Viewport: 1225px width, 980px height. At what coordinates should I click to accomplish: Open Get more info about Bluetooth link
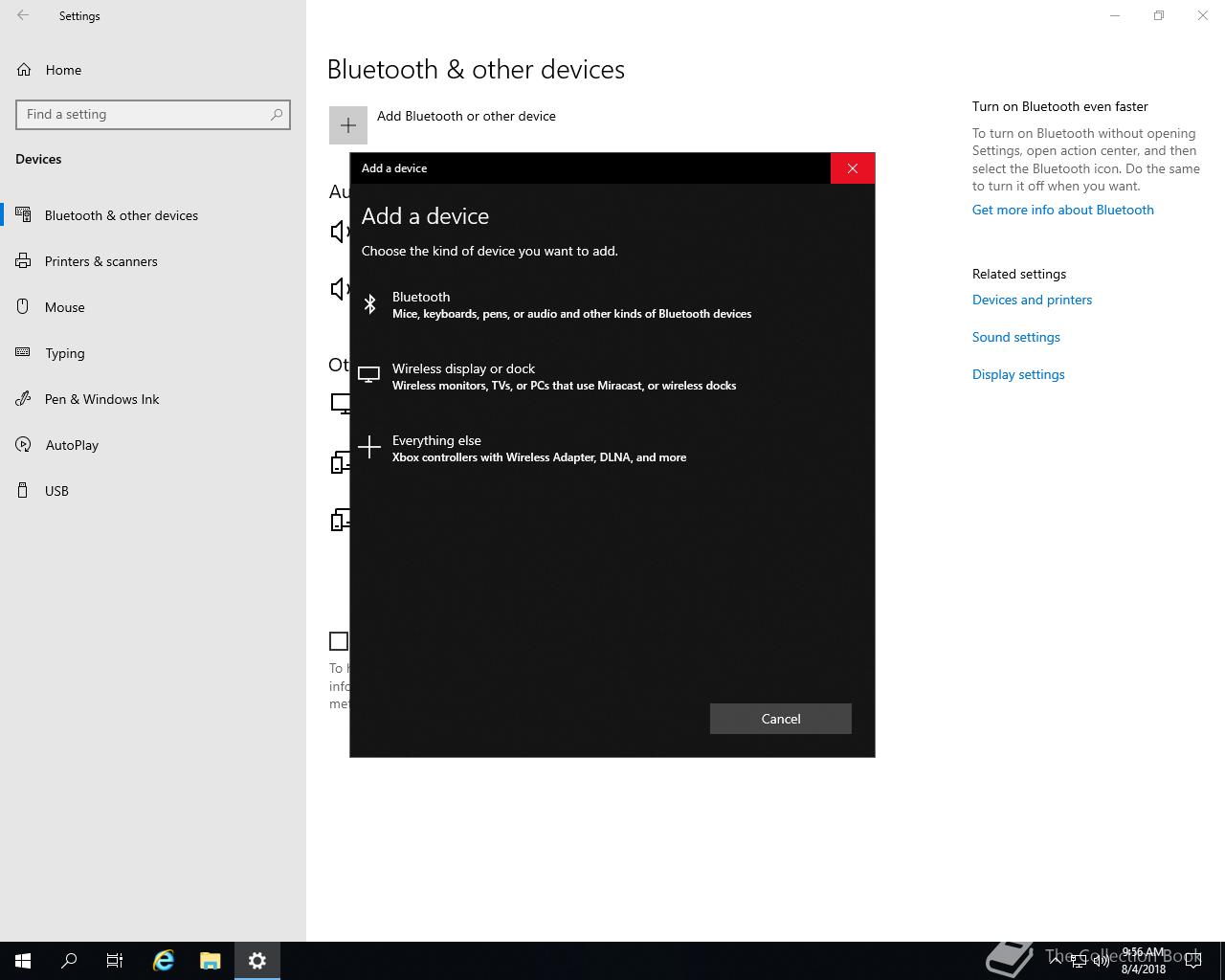[x=1062, y=210]
